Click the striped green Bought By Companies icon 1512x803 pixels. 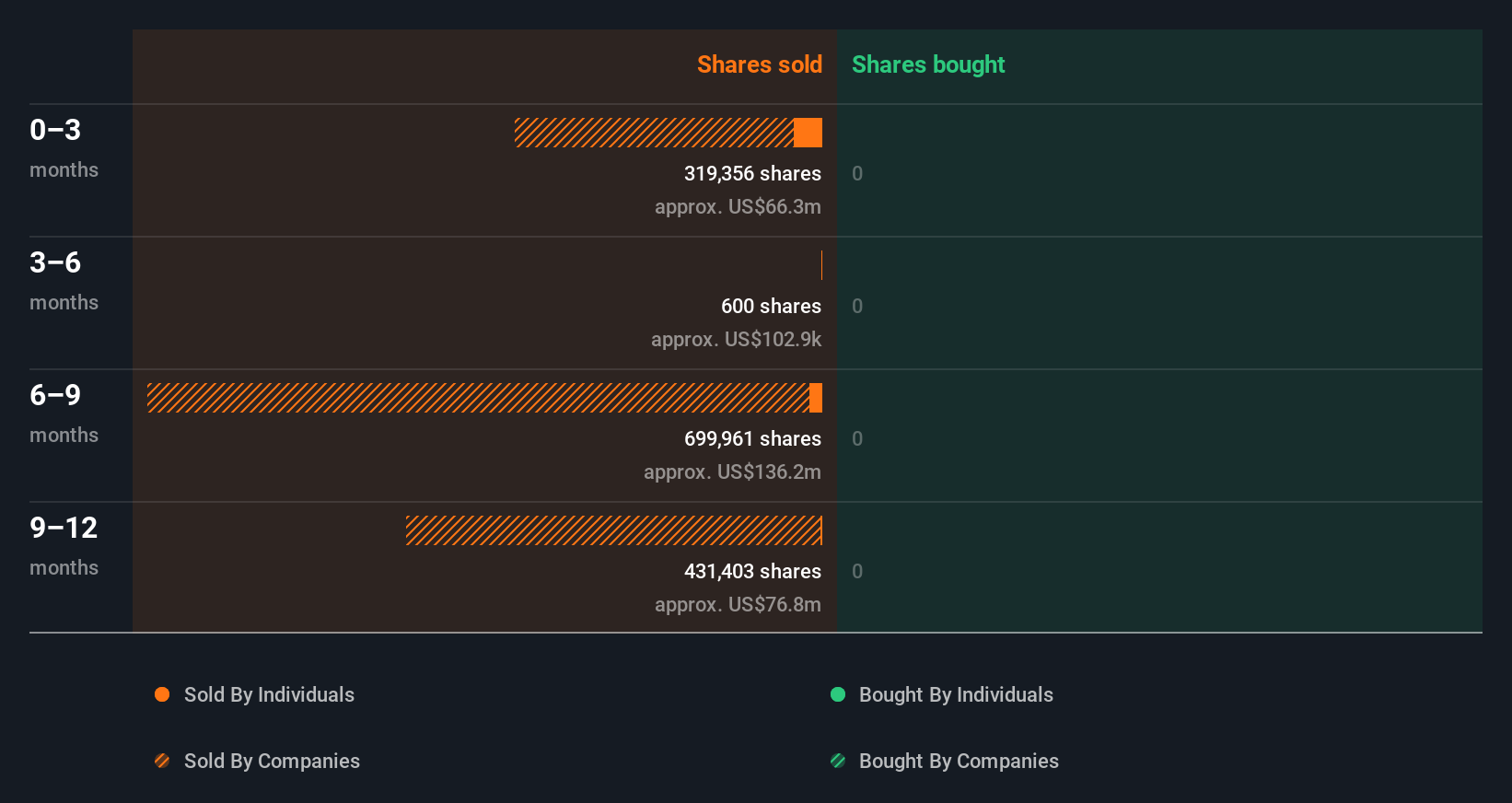(838, 761)
